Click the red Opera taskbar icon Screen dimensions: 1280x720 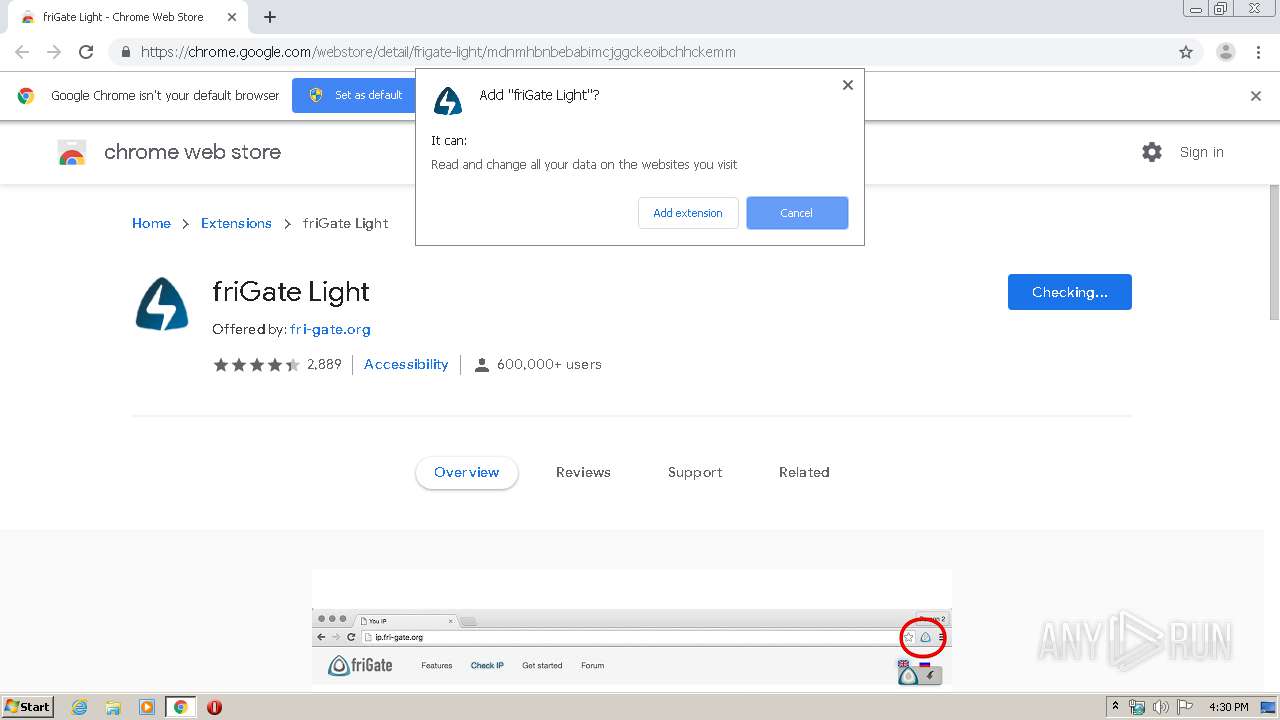coord(214,707)
